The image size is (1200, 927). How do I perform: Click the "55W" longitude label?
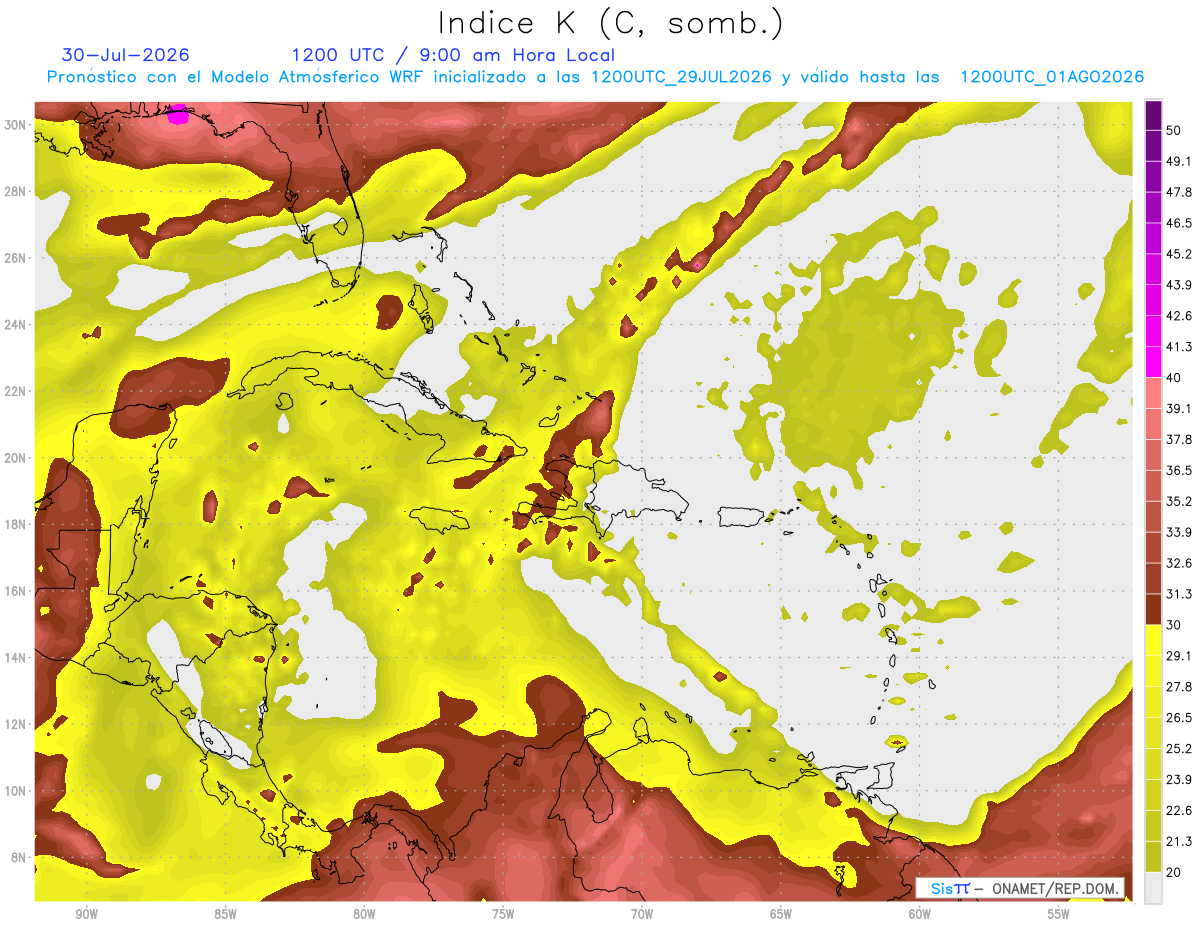[1059, 914]
